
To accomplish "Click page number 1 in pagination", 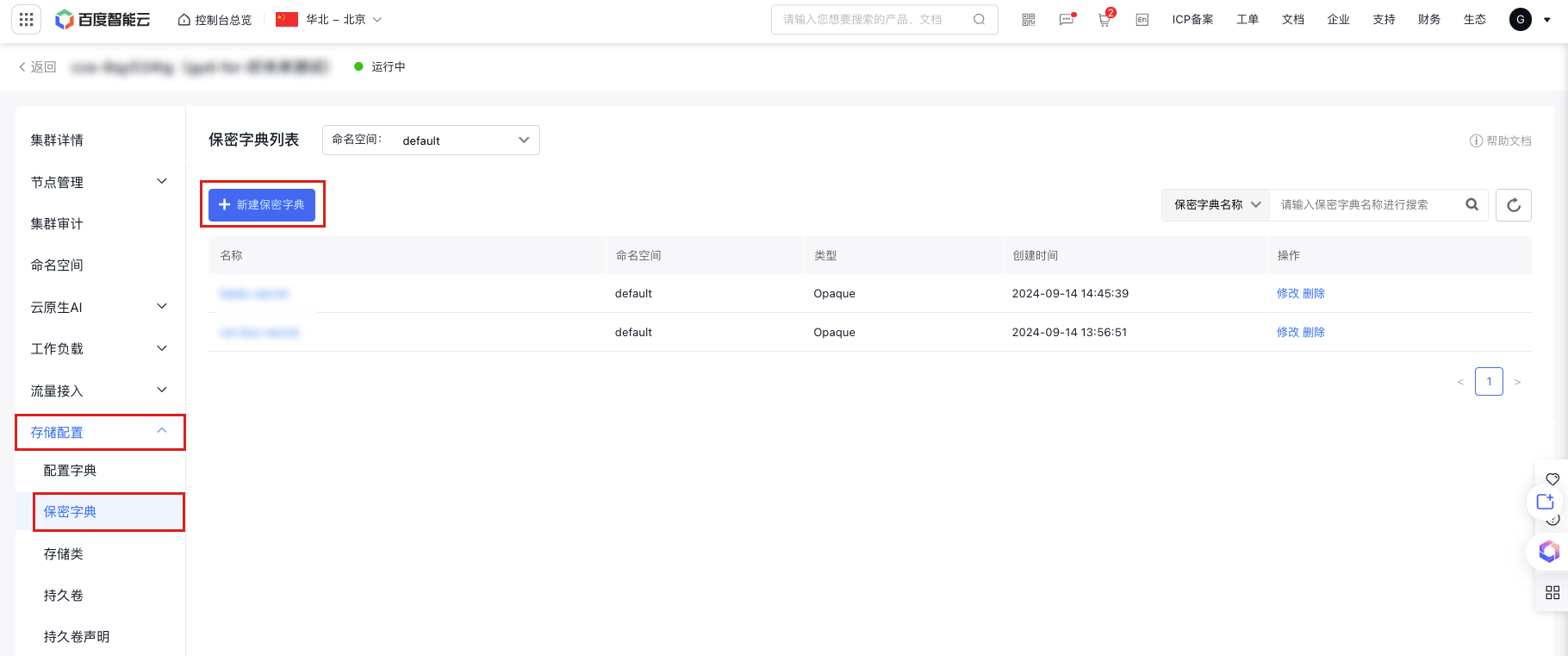I will click(x=1489, y=381).
